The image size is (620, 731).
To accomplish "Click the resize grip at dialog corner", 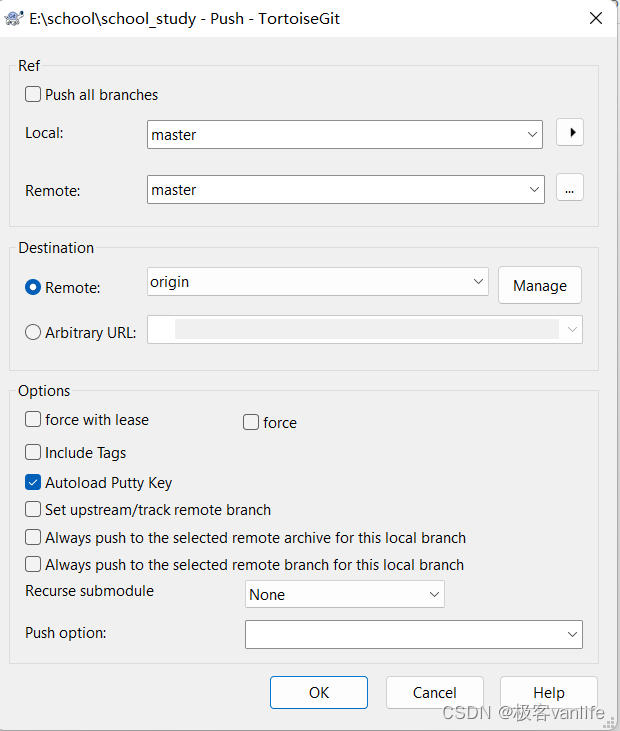I will point(609,722).
